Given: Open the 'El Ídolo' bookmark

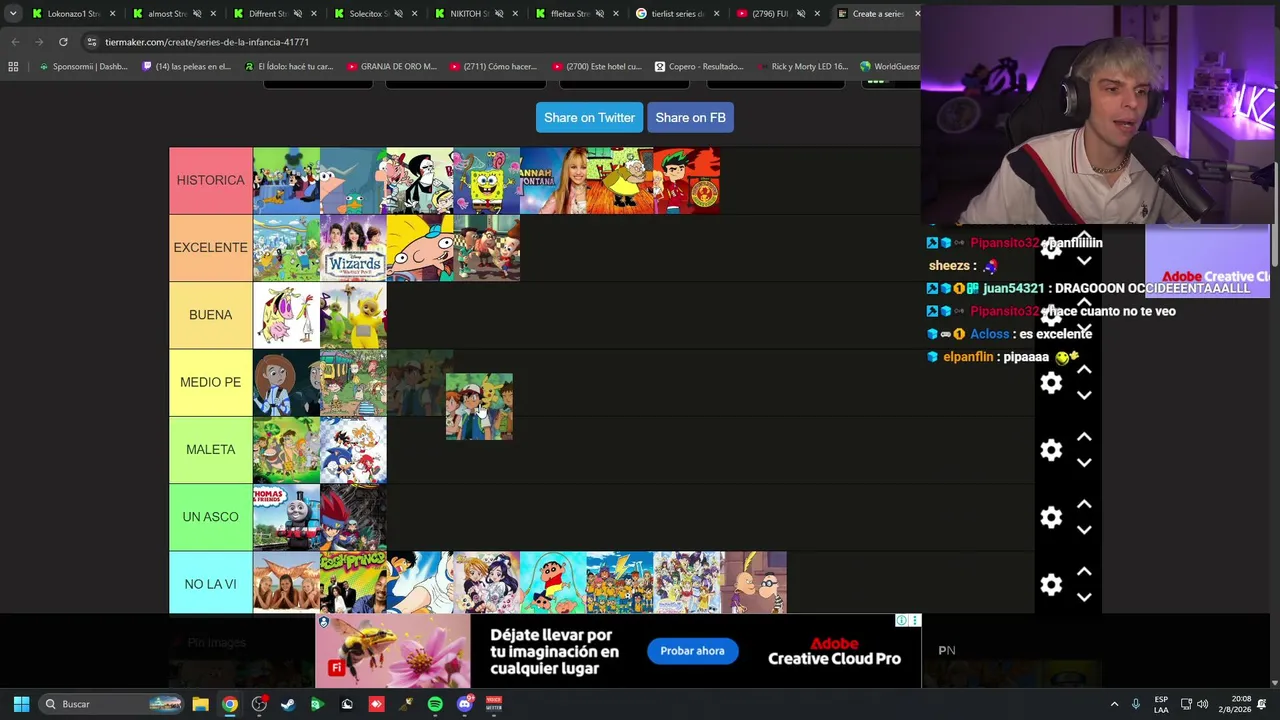Looking at the screenshot, I should click(289, 67).
